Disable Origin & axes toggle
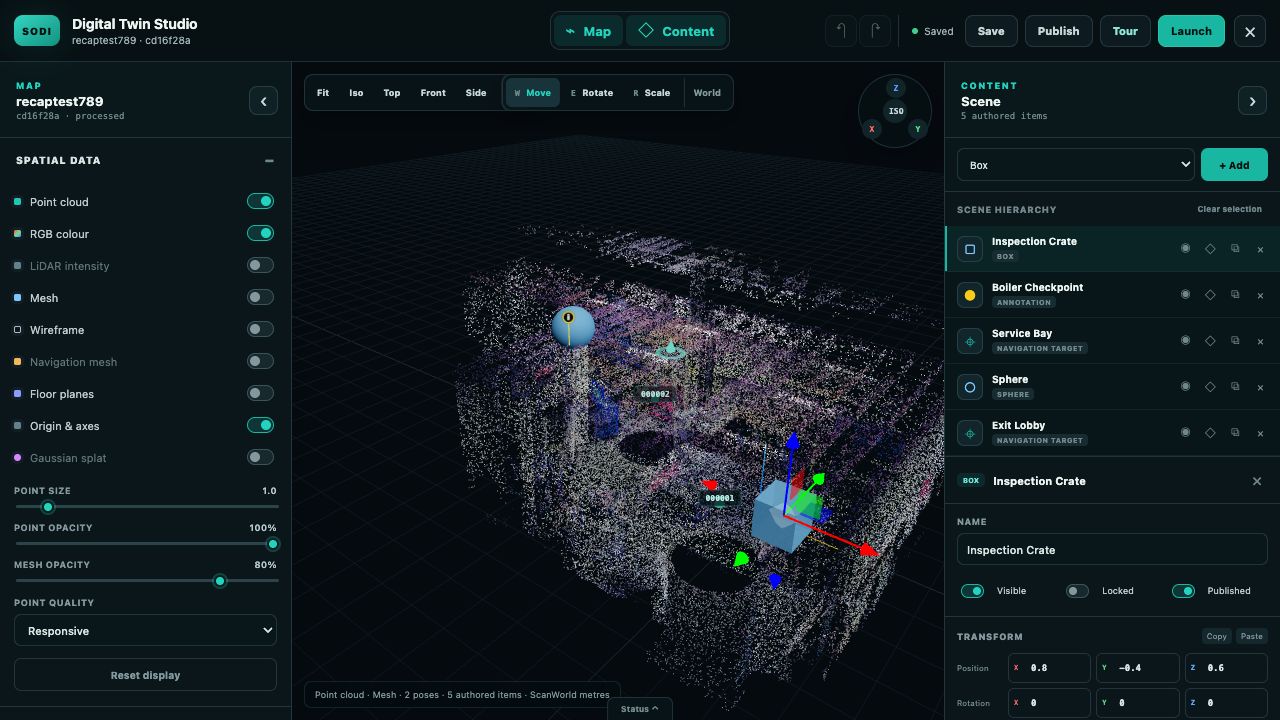 [260, 425]
